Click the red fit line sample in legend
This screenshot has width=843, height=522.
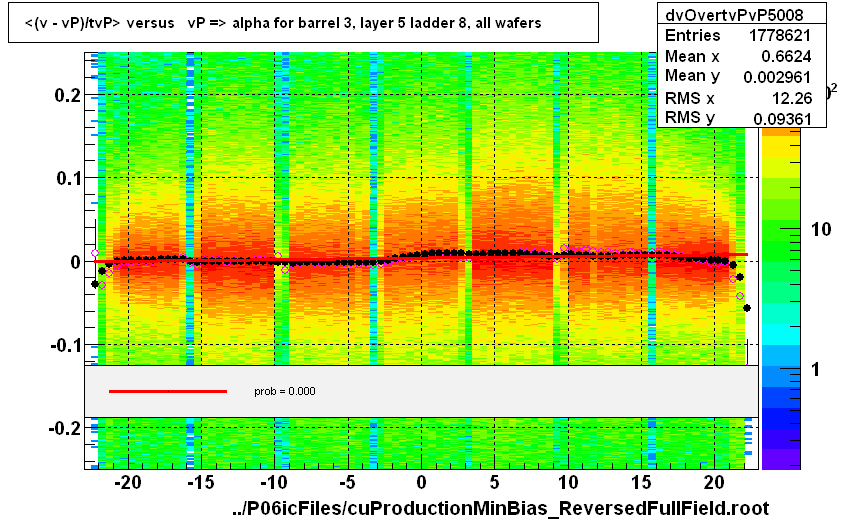click(x=168, y=391)
